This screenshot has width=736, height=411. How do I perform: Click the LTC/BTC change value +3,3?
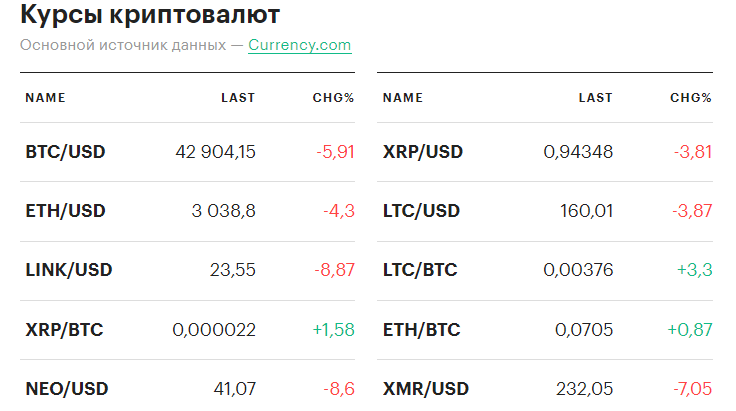(692, 270)
